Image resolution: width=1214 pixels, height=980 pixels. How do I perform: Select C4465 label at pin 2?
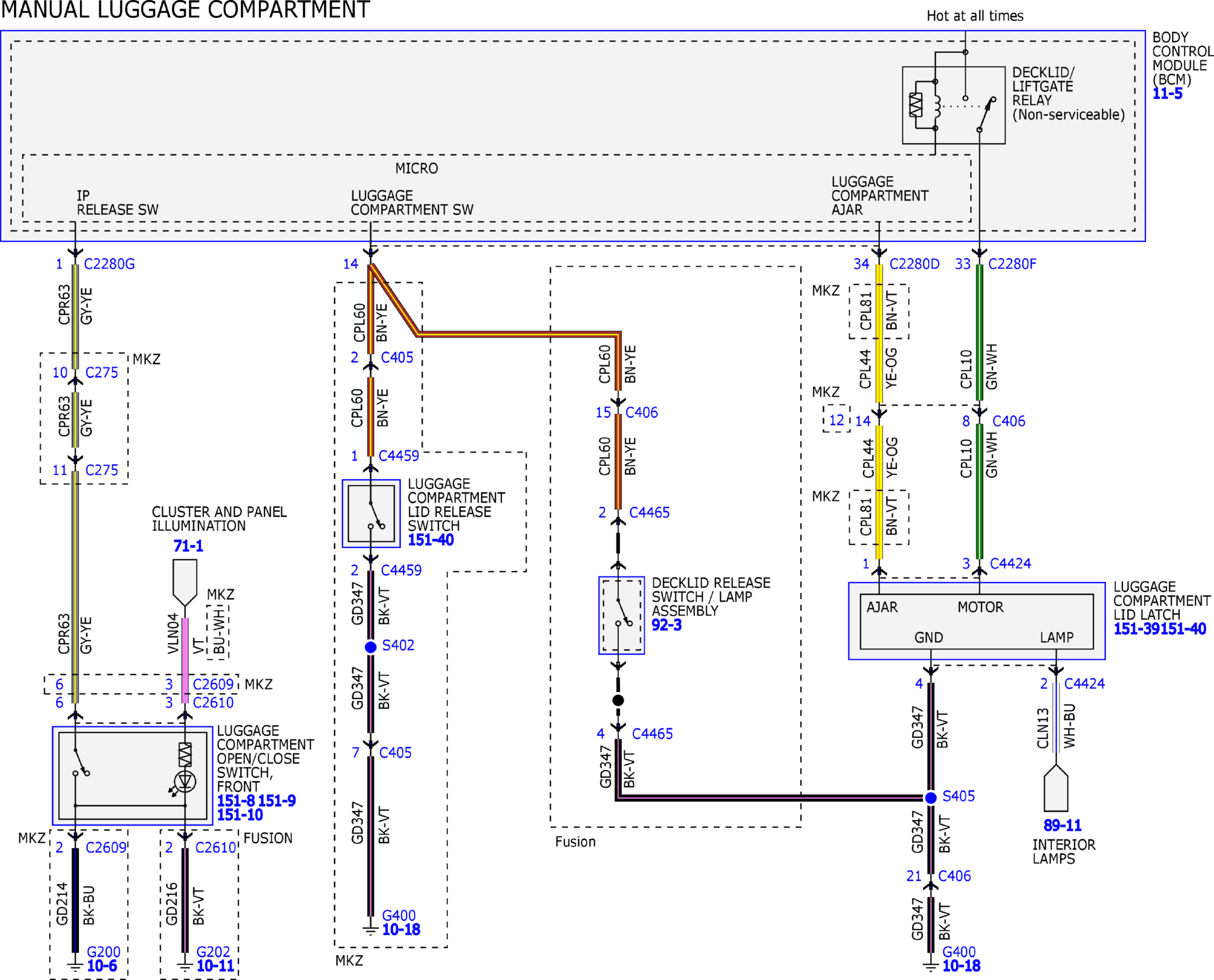pos(649,513)
